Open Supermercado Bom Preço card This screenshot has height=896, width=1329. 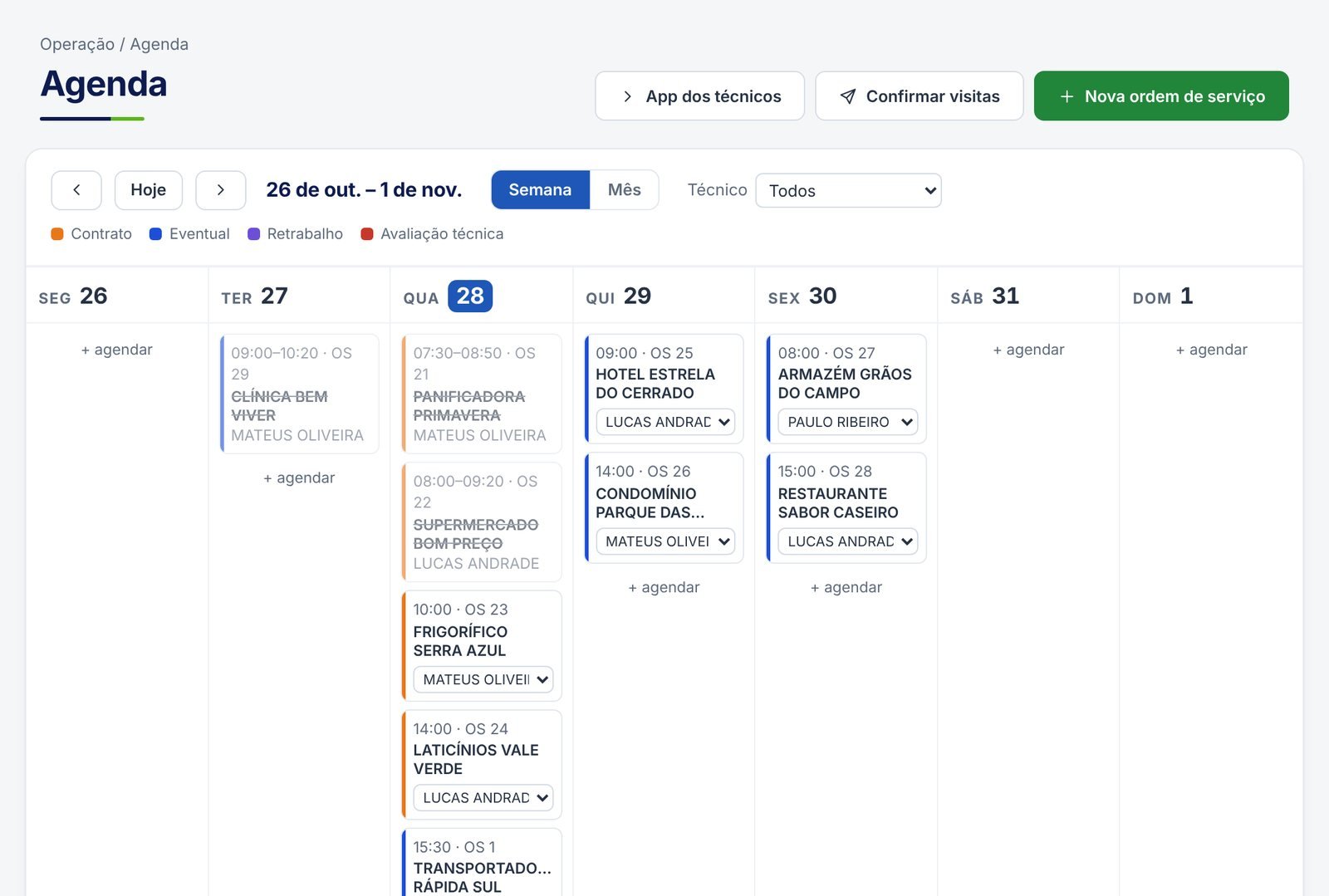pyautogui.click(x=482, y=521)
